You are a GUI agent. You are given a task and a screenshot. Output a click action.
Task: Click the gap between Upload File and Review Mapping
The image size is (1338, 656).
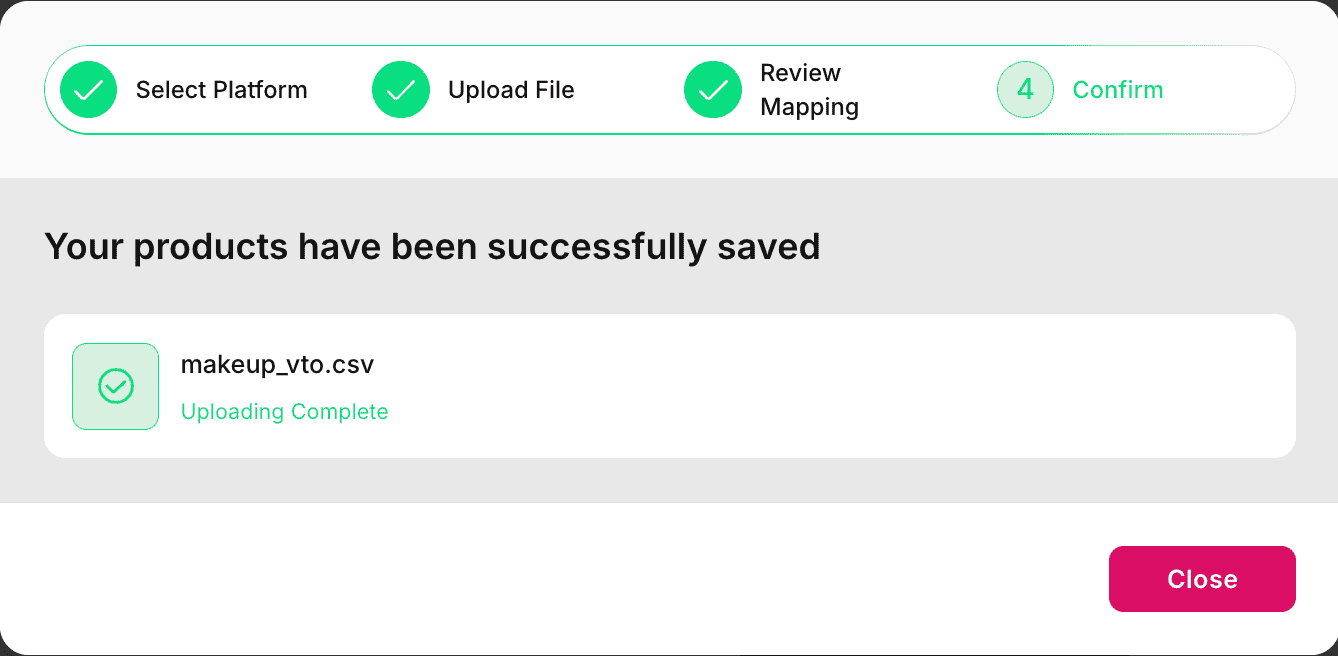(630, 90)
